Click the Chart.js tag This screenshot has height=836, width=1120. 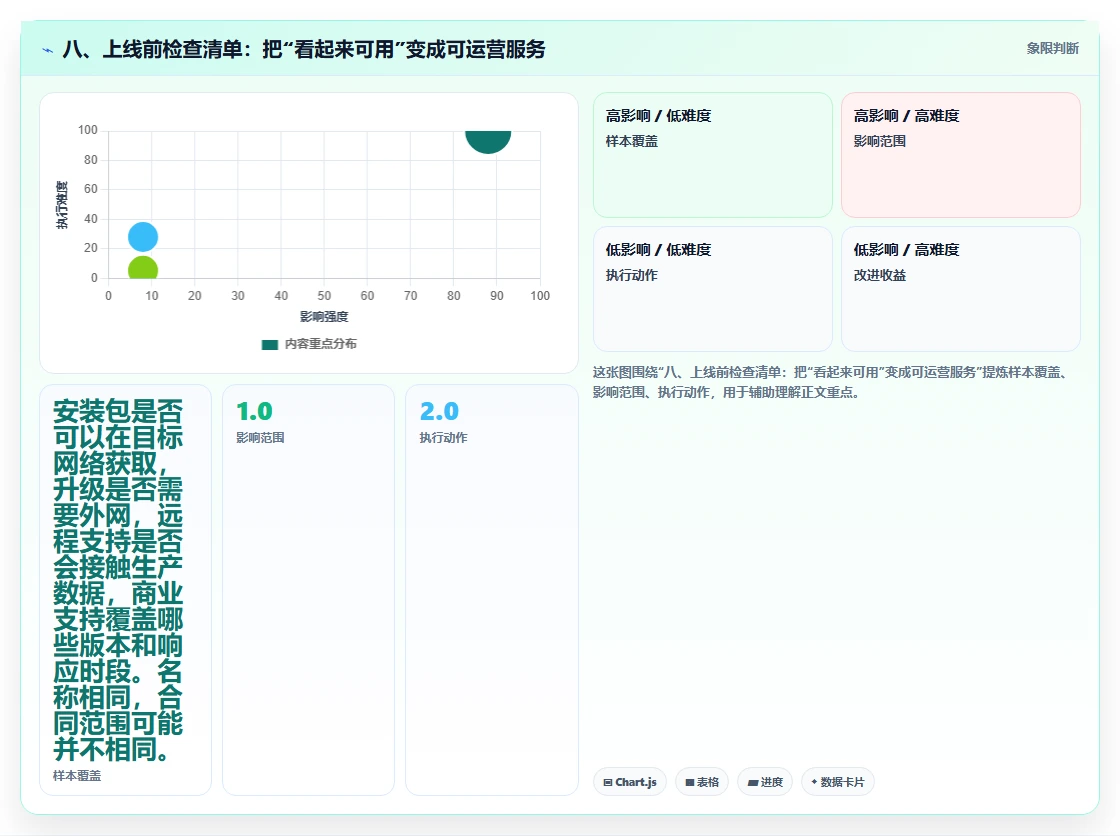click(629, 782)
